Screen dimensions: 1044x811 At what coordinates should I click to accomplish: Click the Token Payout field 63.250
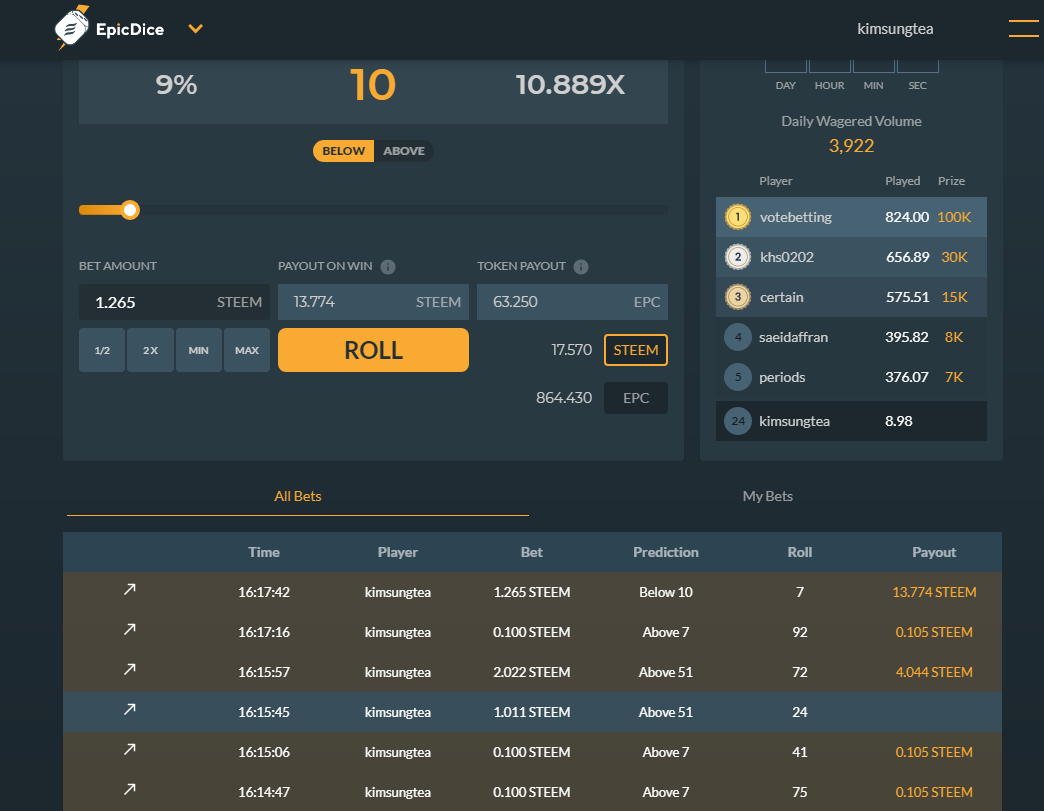pos(573,302)
